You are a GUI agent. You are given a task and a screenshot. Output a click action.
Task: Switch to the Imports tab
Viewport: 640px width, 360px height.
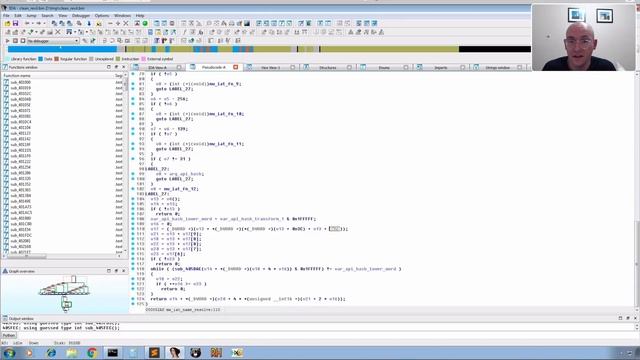click(x=440, y=67)
